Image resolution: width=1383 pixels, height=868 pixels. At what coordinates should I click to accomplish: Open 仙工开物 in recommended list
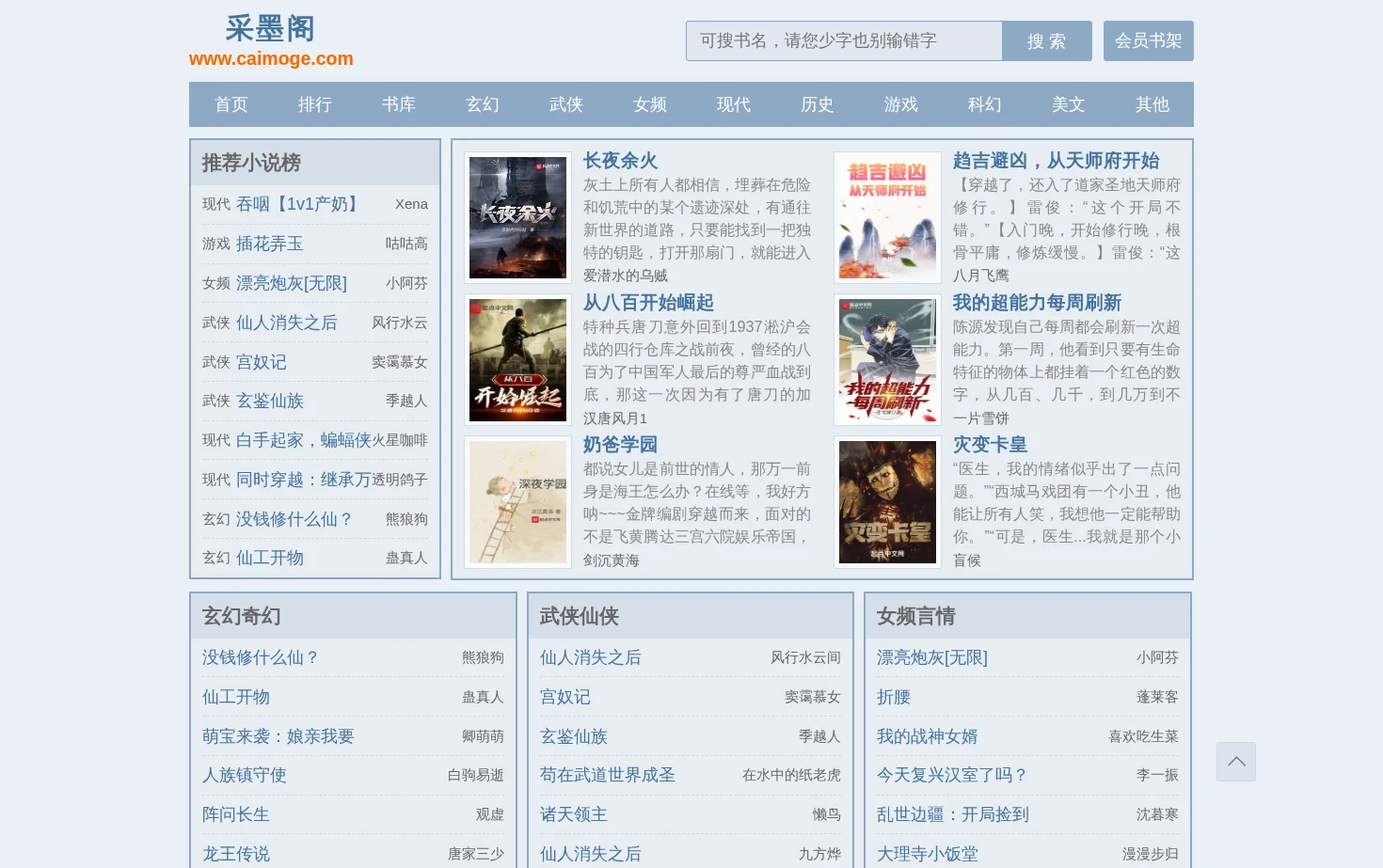click(x=270, y=558)
